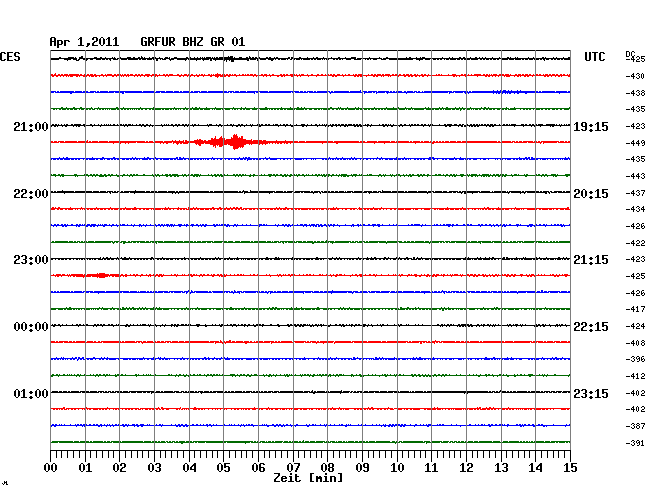This screenshot has width=650, height=494.
Task: Select DC value -437
Action: coord(635,193)
